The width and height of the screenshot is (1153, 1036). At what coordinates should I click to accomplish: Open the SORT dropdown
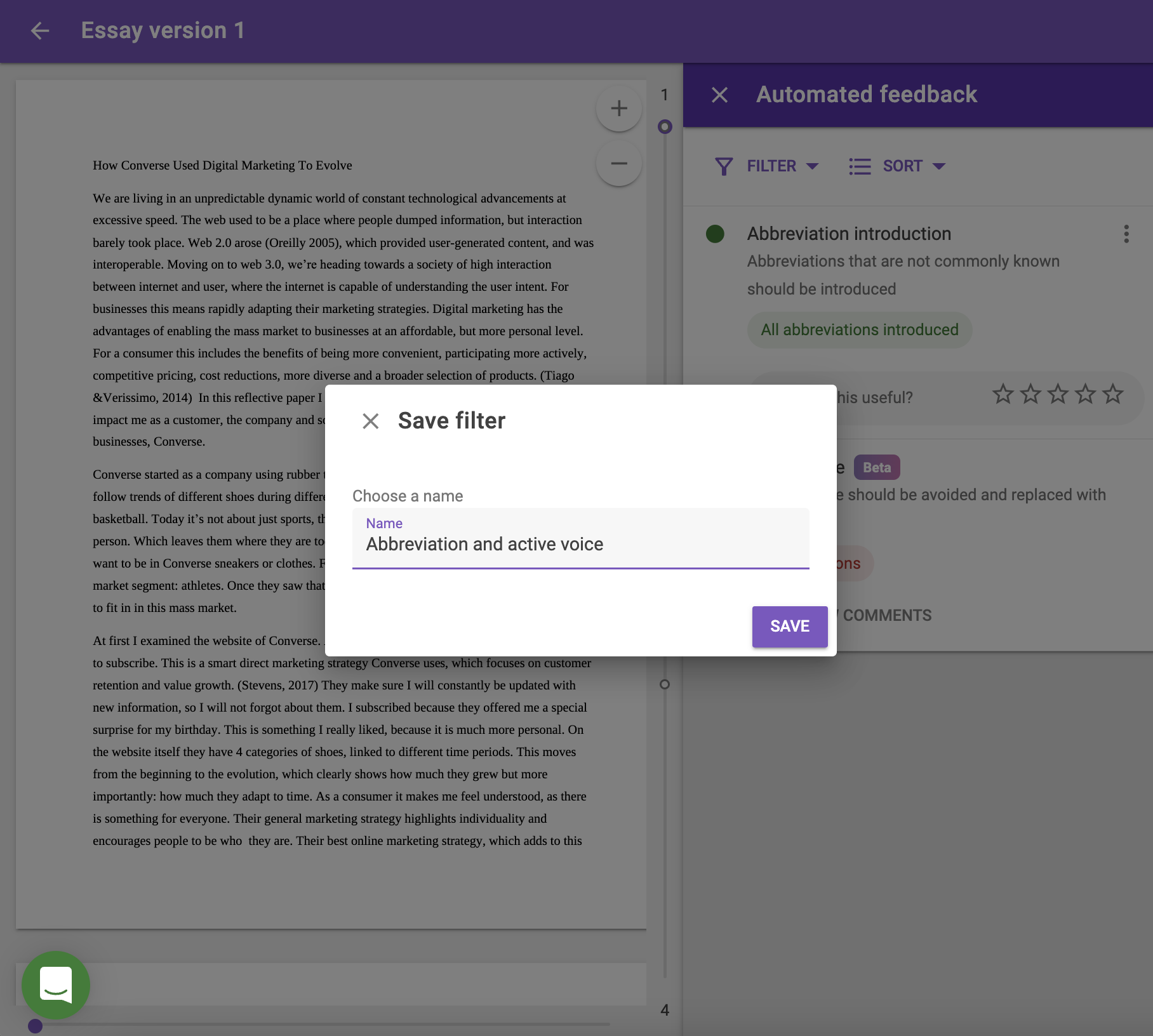898,166
